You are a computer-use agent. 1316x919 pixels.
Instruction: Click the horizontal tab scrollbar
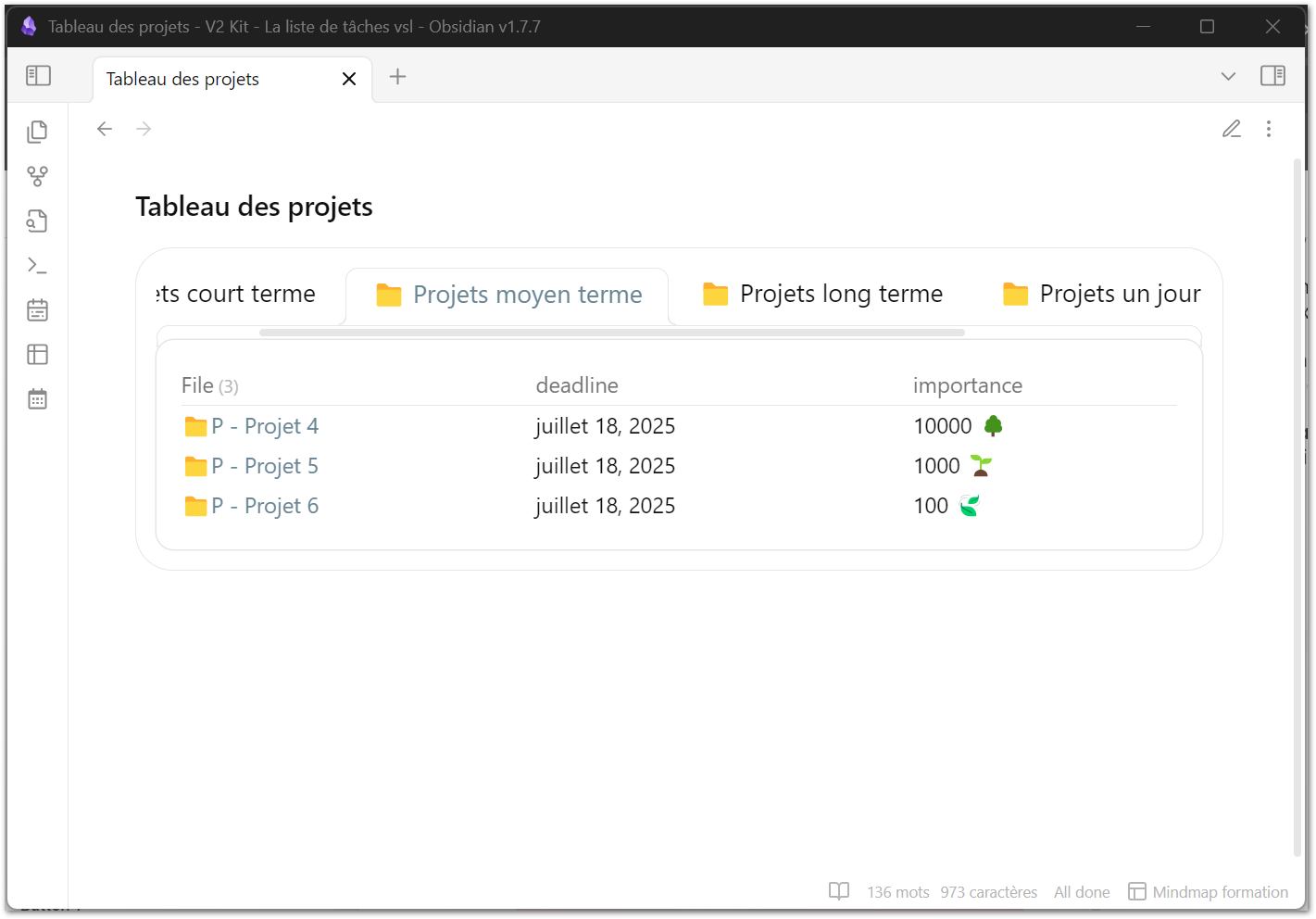pos(611,333)
